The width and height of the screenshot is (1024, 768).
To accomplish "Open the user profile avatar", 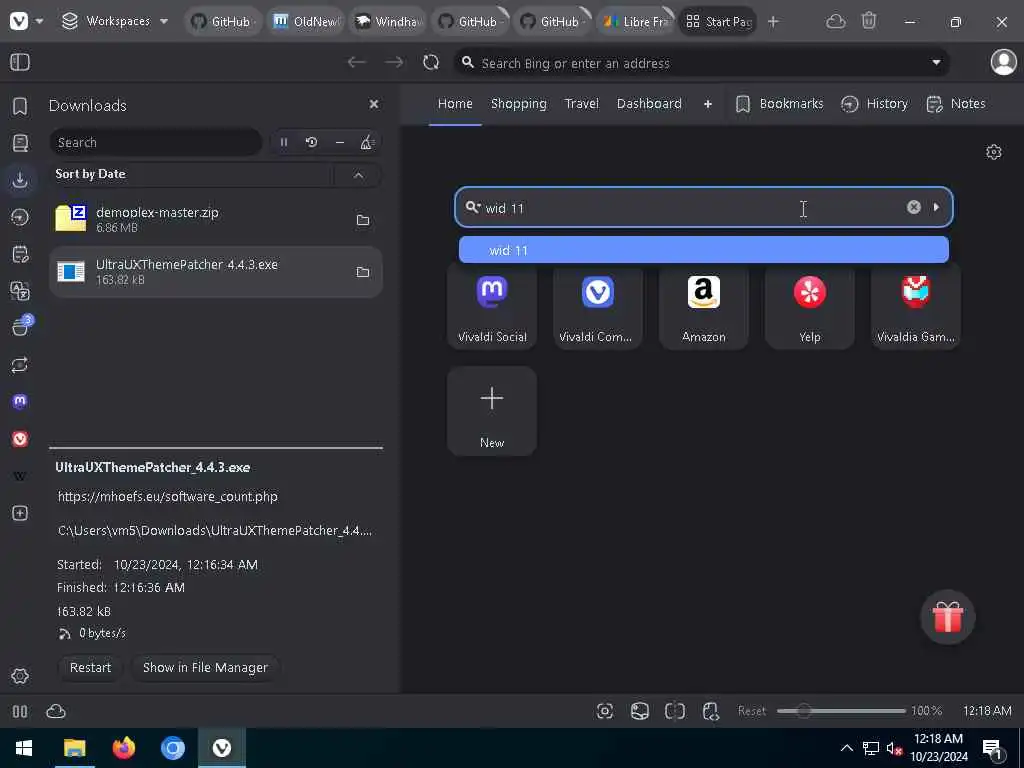I will pyautogui.click(x=1003, y=62).
